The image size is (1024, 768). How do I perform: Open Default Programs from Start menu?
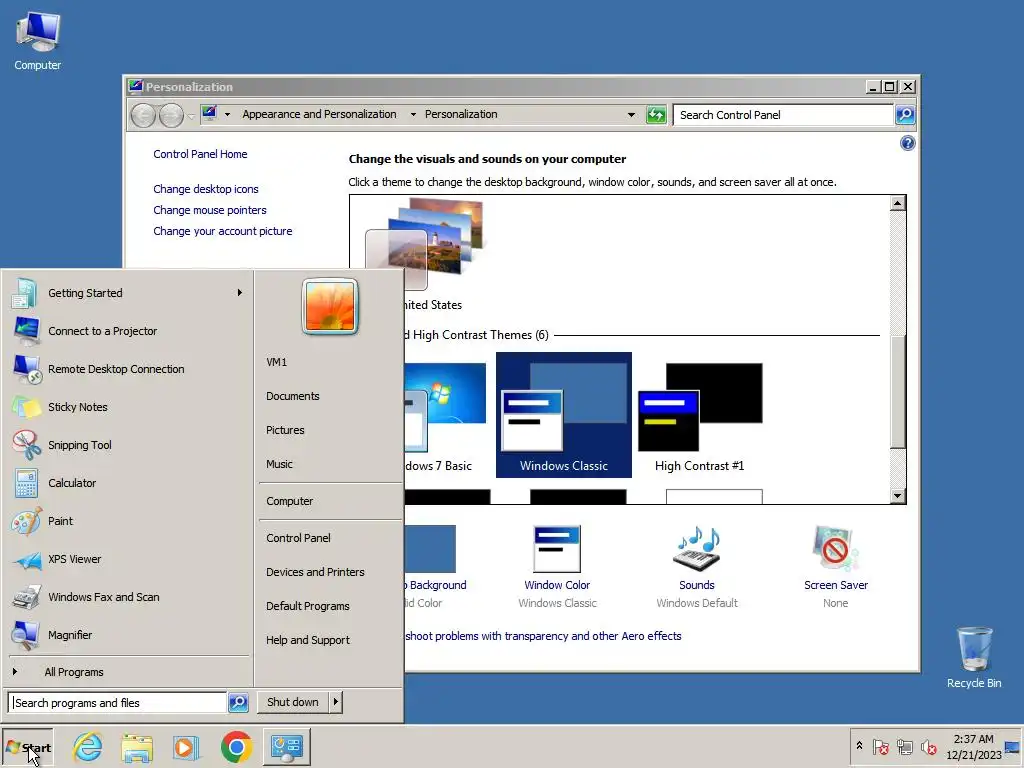tap(308, 606)
